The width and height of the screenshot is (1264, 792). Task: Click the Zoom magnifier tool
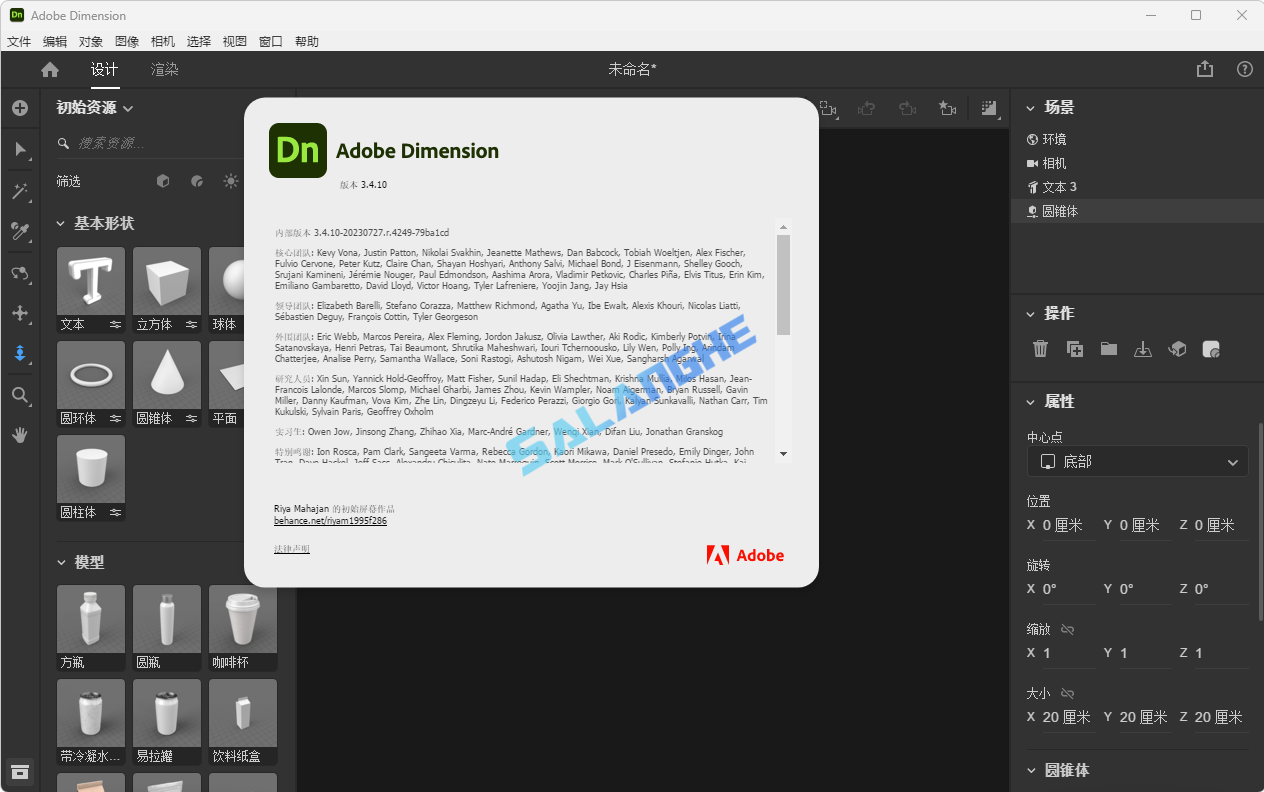tap(20, 395)
